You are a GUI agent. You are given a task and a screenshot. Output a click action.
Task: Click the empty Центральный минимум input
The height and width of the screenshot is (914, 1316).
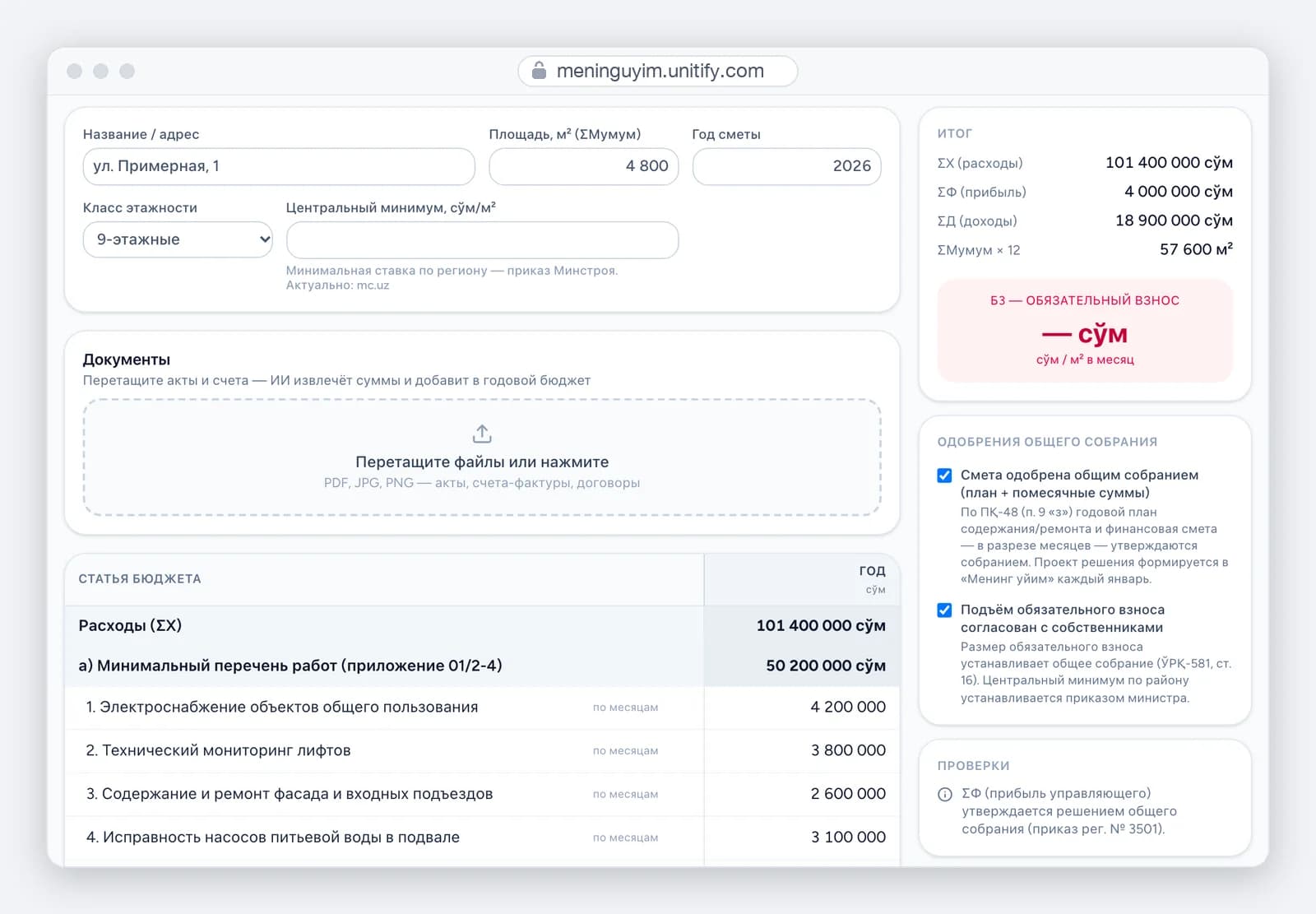pos(482,239)
